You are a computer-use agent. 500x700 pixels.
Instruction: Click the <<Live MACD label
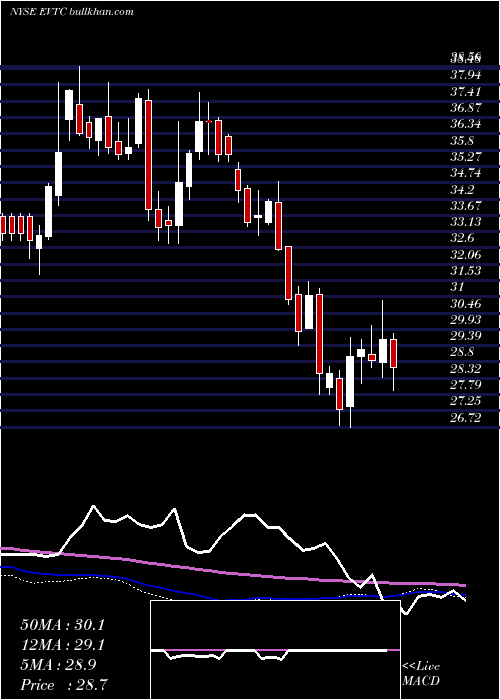tap(421, 674)
